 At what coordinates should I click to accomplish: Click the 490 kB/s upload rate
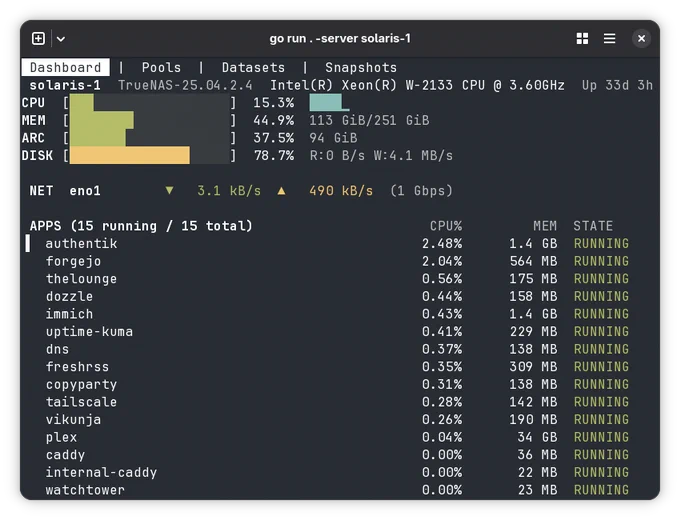341,191
